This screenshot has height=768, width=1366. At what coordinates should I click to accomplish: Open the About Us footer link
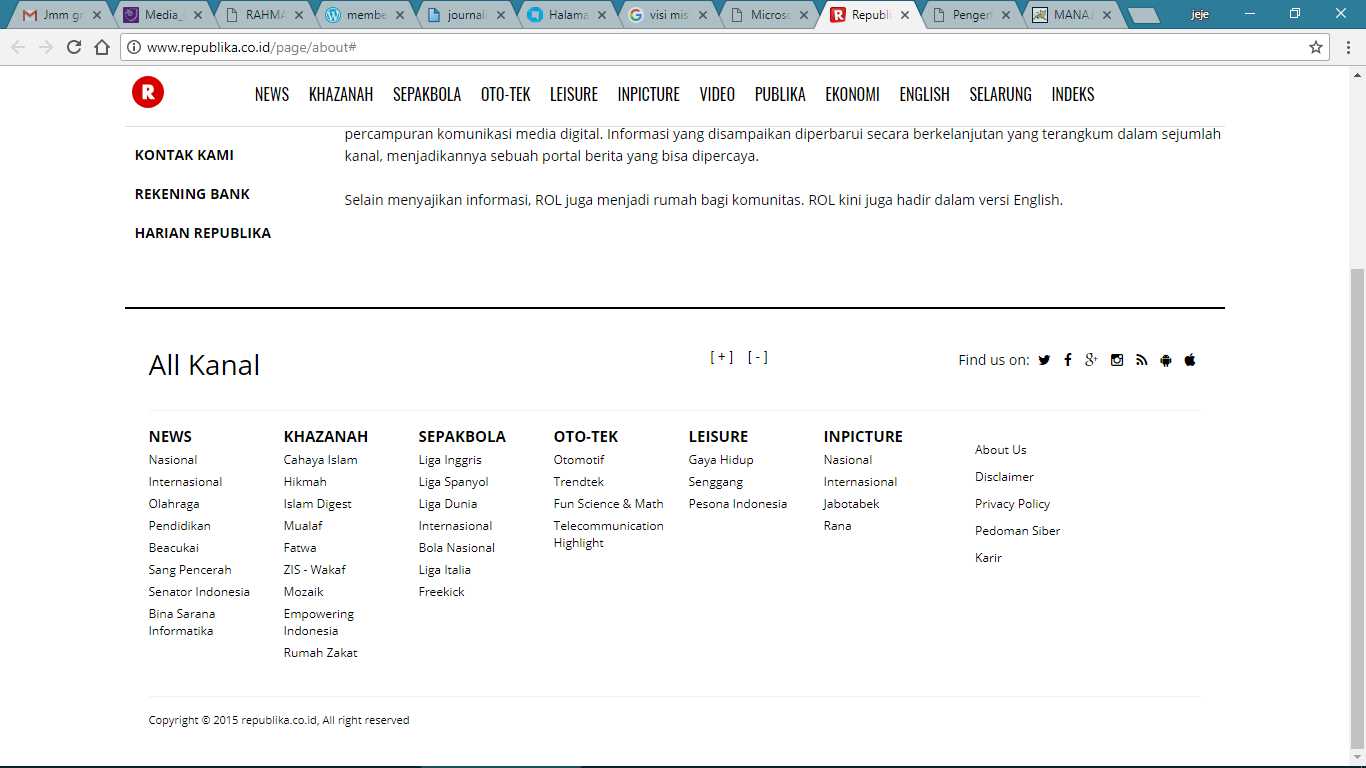pyautogui.click(x=1001, y=450)
